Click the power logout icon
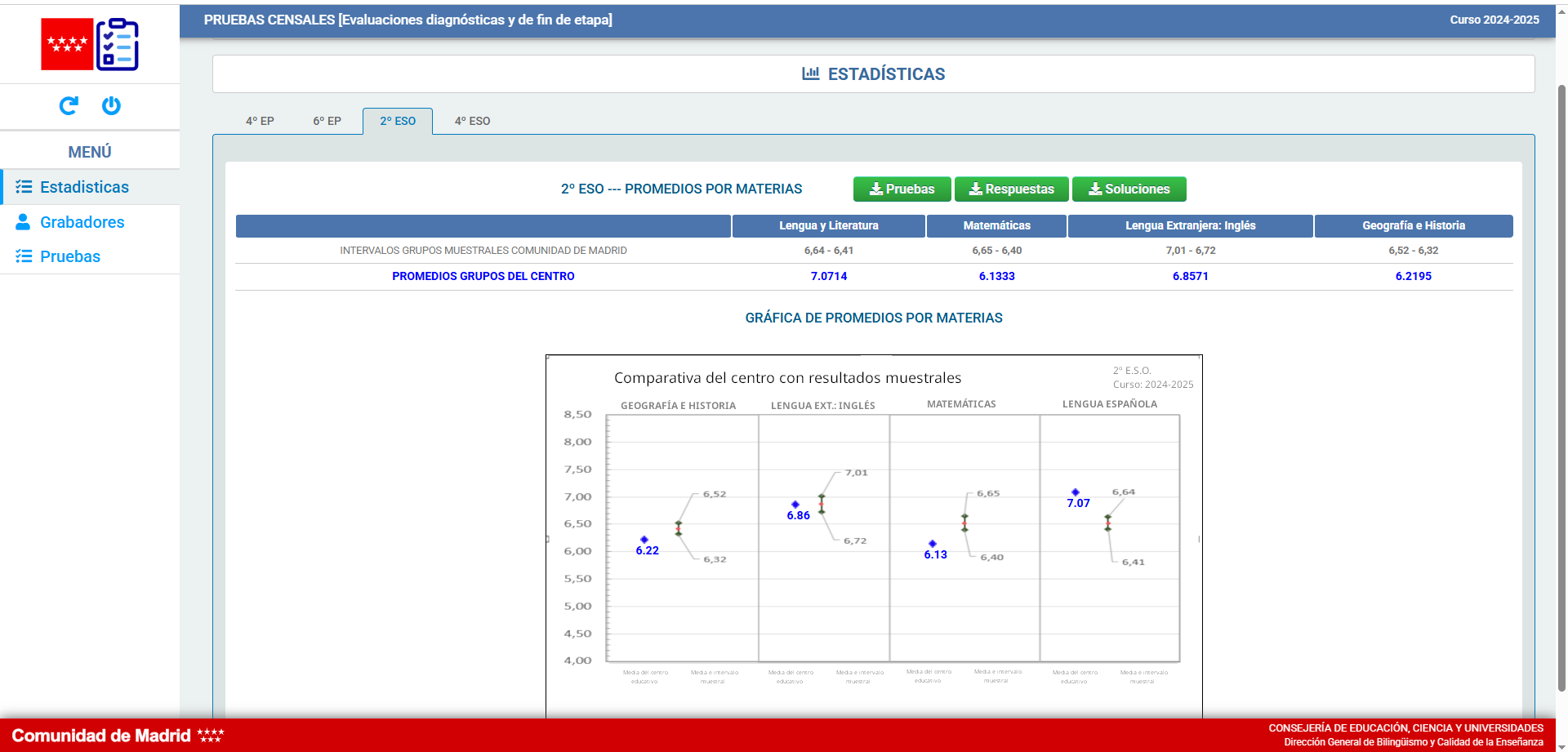 (x=111, y=105)
